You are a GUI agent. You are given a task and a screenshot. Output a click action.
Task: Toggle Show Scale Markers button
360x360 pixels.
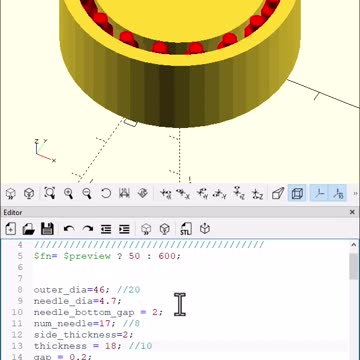[x=338, y=193]
